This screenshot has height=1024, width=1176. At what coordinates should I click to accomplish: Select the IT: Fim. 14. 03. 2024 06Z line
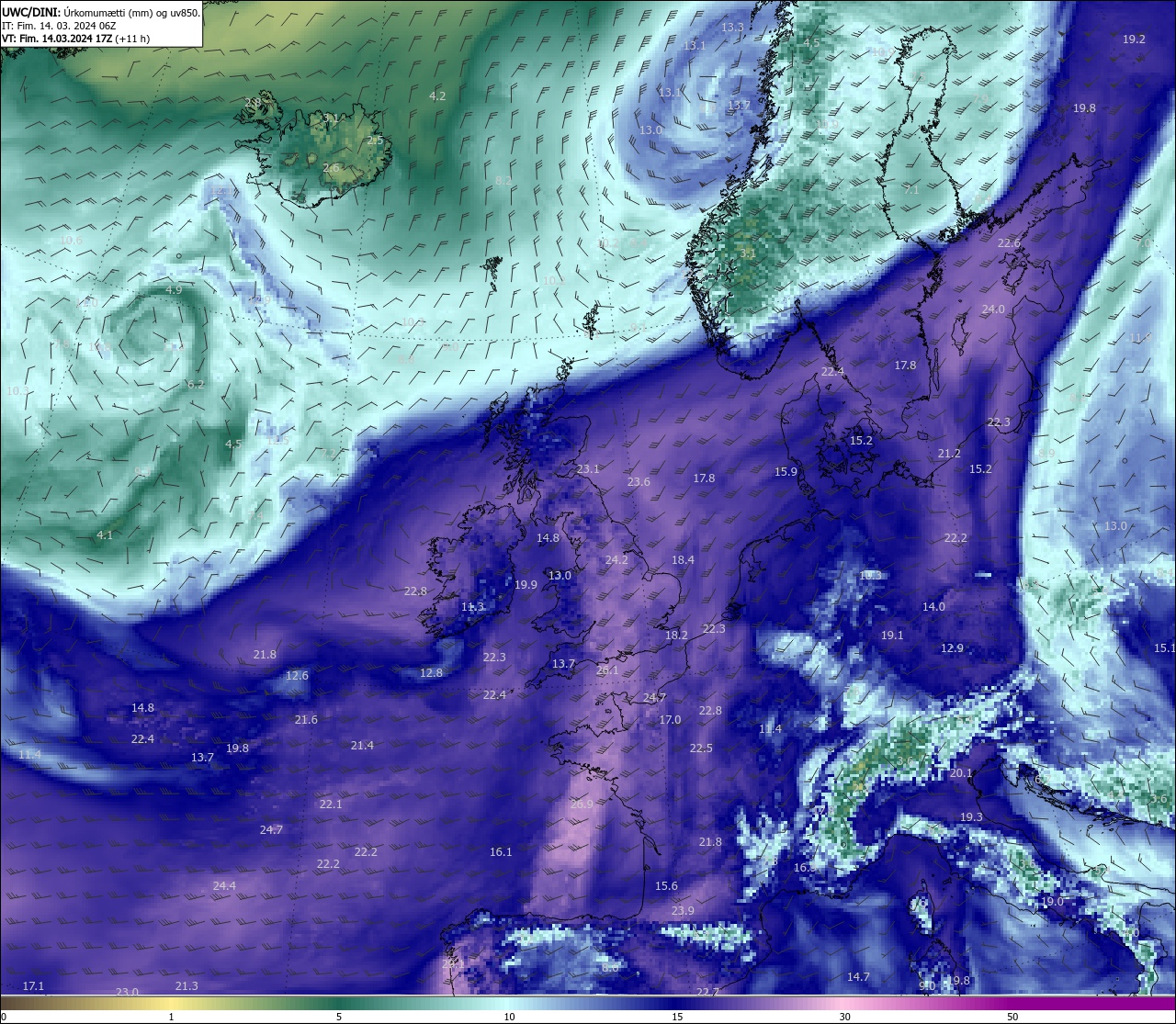(x=59, y=27)
